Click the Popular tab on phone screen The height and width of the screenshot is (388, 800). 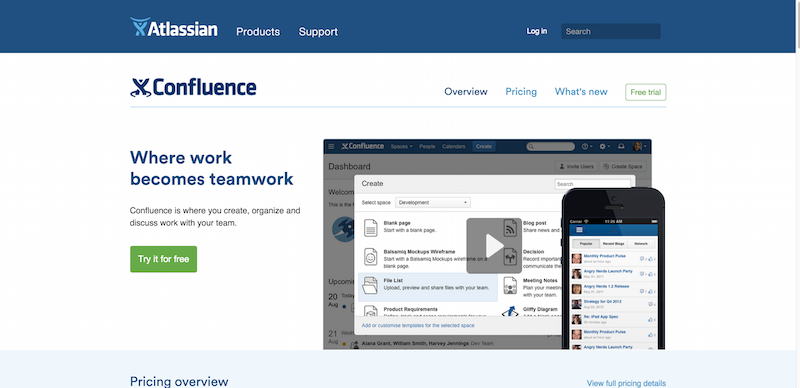click(x=586, y=244)
